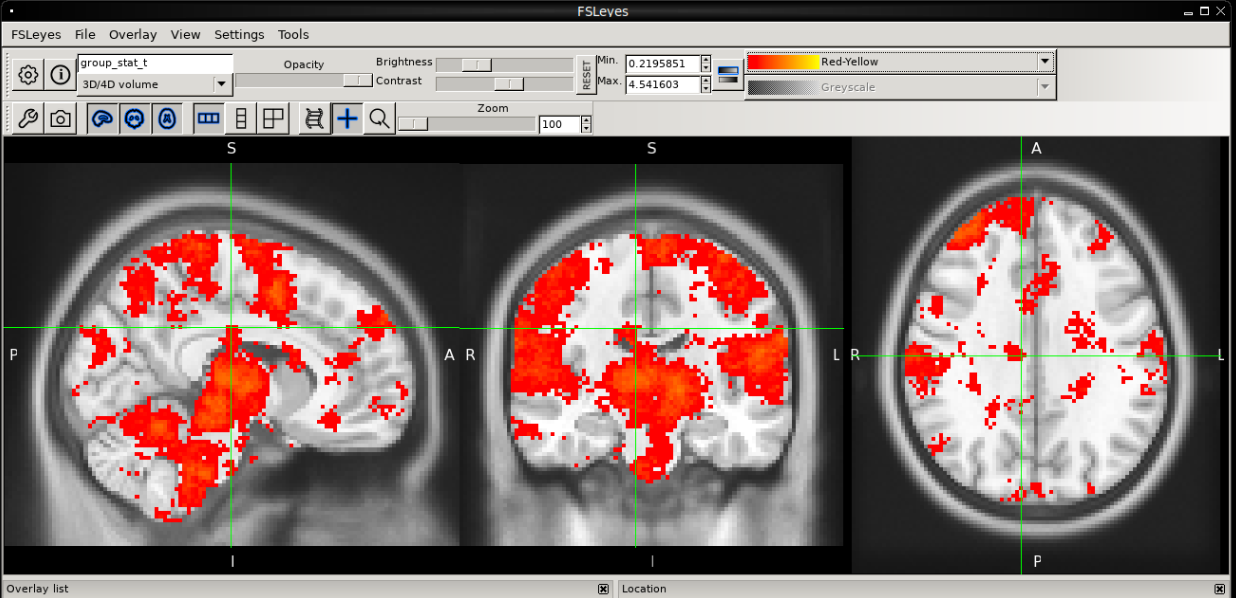
Task: Close the Overlay list panel
Action: (603, 589)
